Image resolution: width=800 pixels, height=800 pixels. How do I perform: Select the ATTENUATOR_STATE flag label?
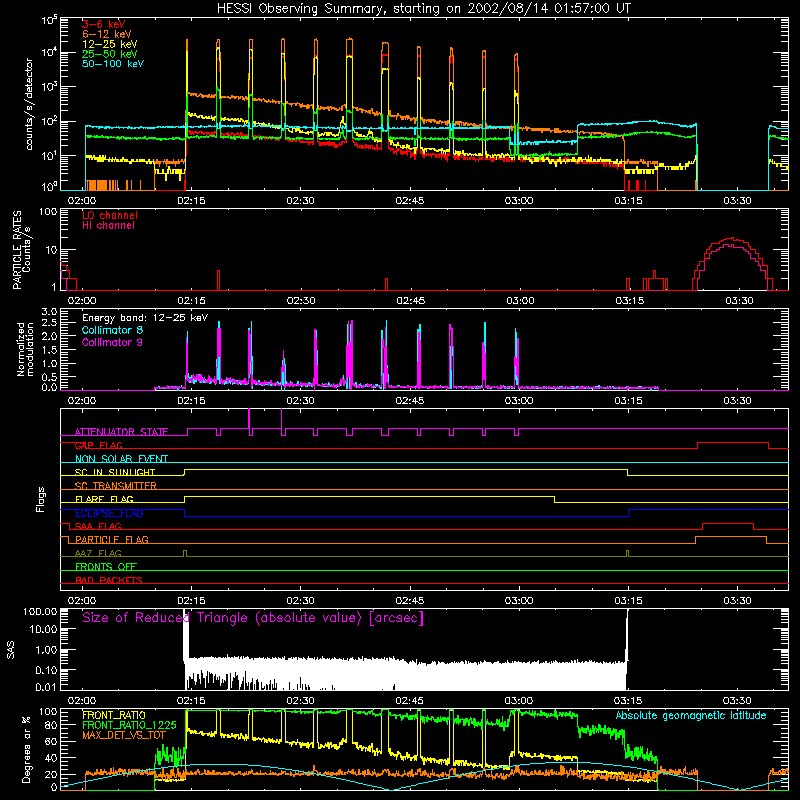click(x=121, y=432)
